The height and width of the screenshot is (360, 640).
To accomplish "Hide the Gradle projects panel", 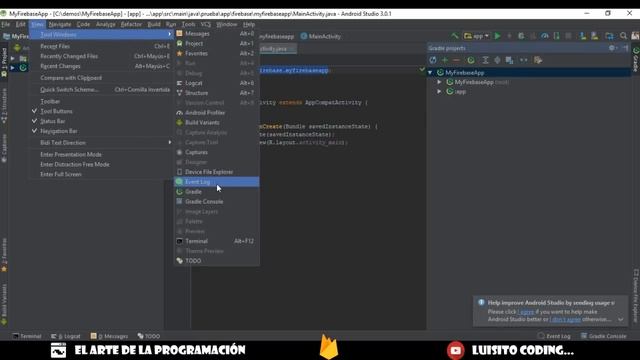I will (x=625, y=48).
